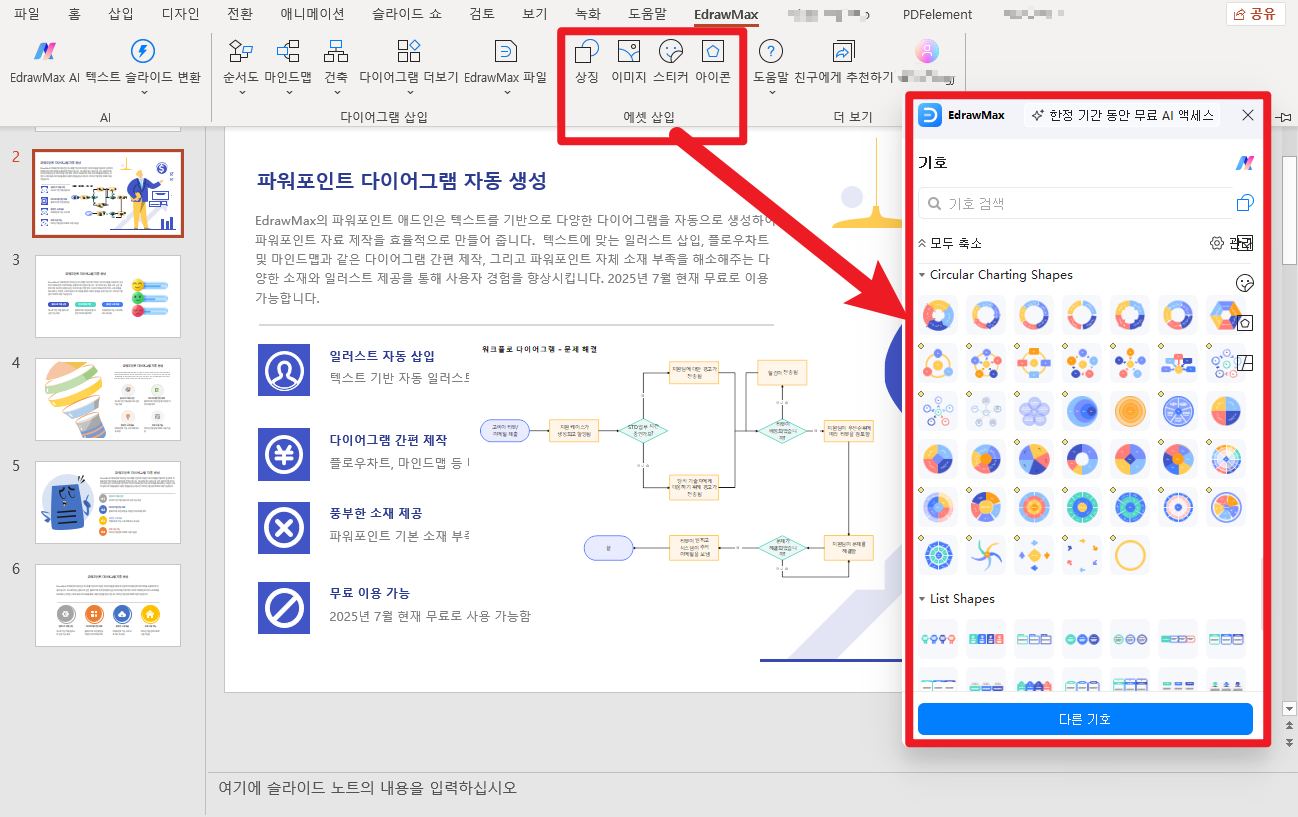Open the 건축 dropdown arrow

[x=336, y=93]
